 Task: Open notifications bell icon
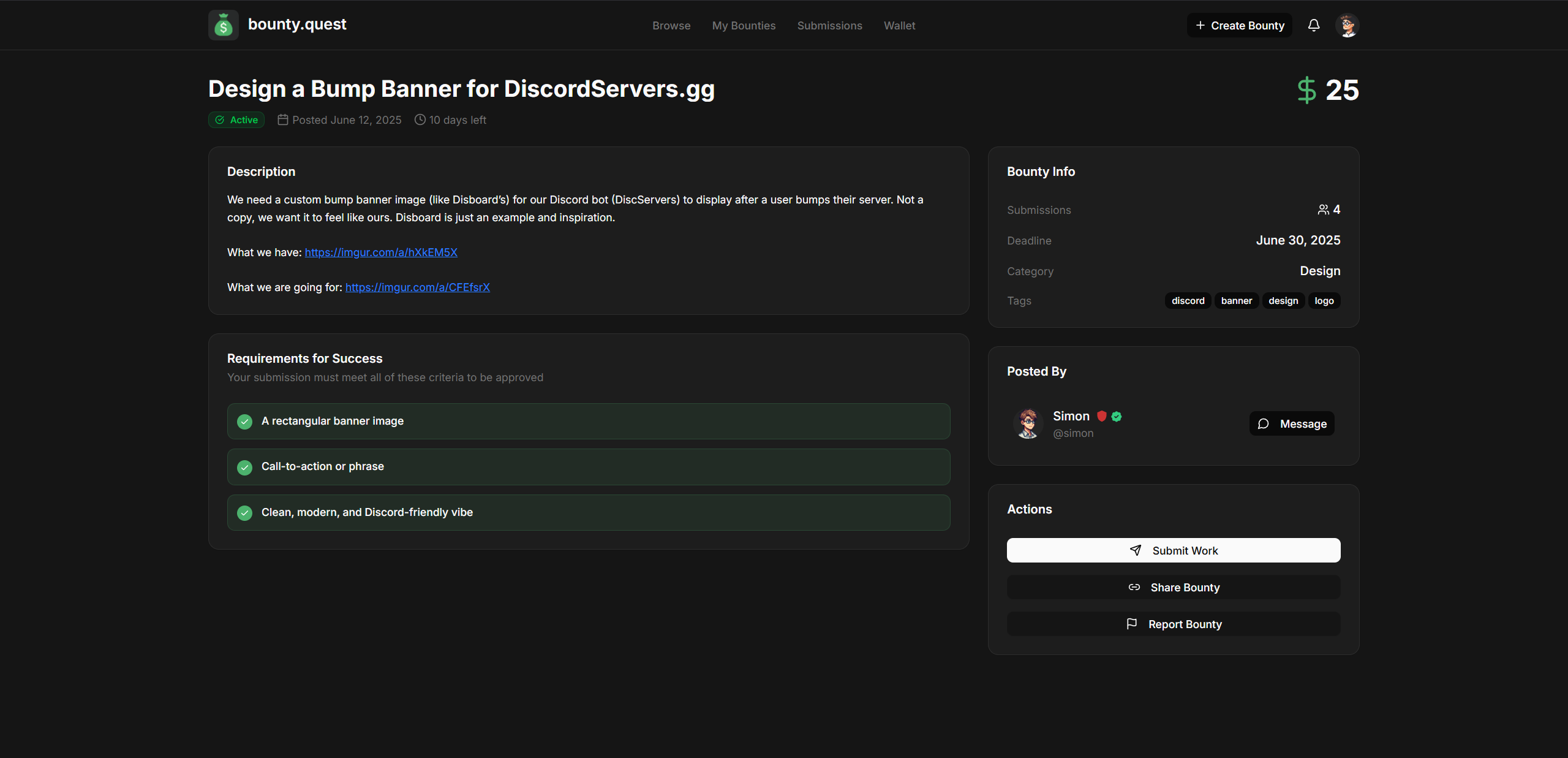coord(1314,25)
